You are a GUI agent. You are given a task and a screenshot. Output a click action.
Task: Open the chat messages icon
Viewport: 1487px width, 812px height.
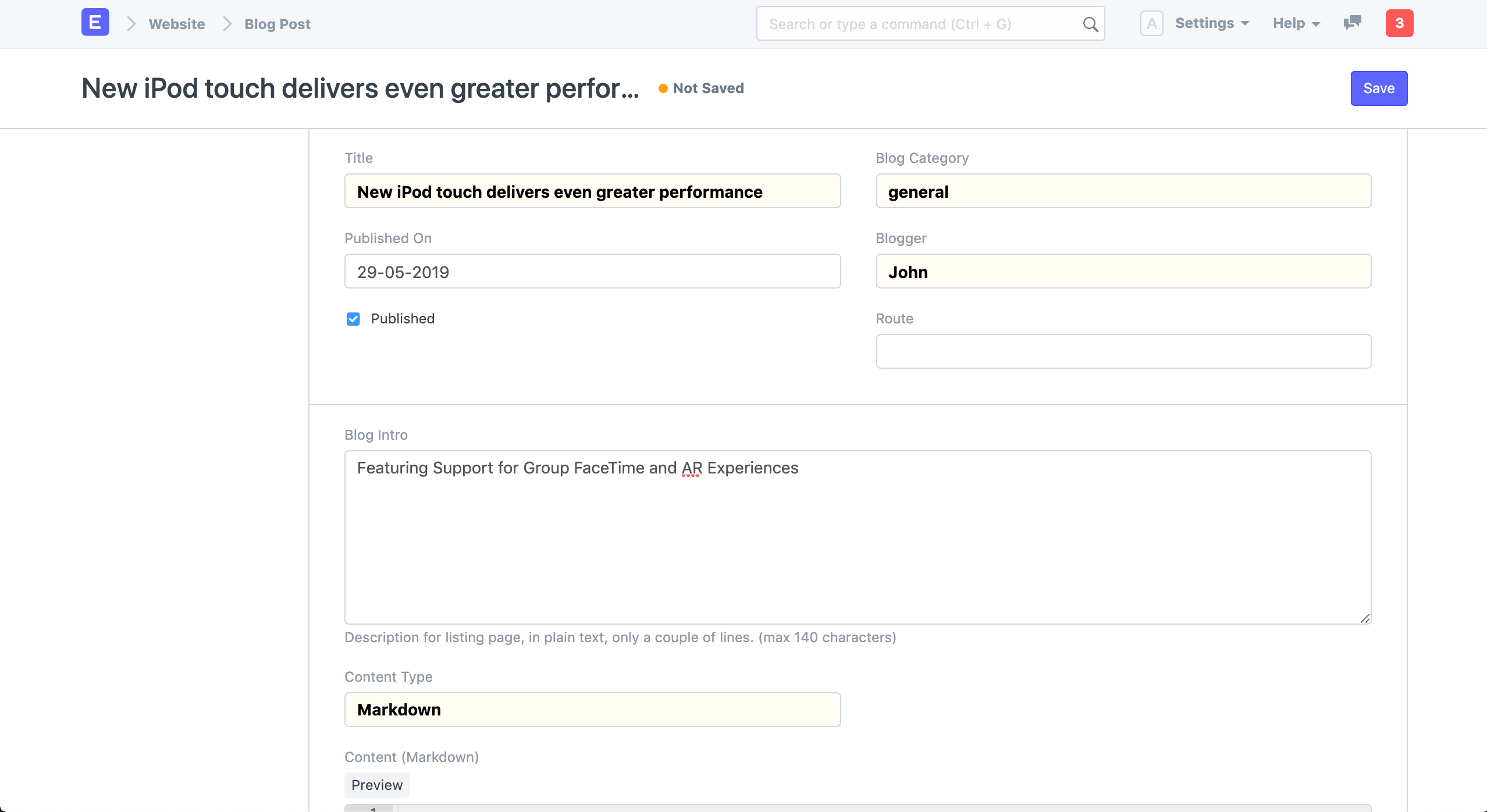pos(1352,23)
